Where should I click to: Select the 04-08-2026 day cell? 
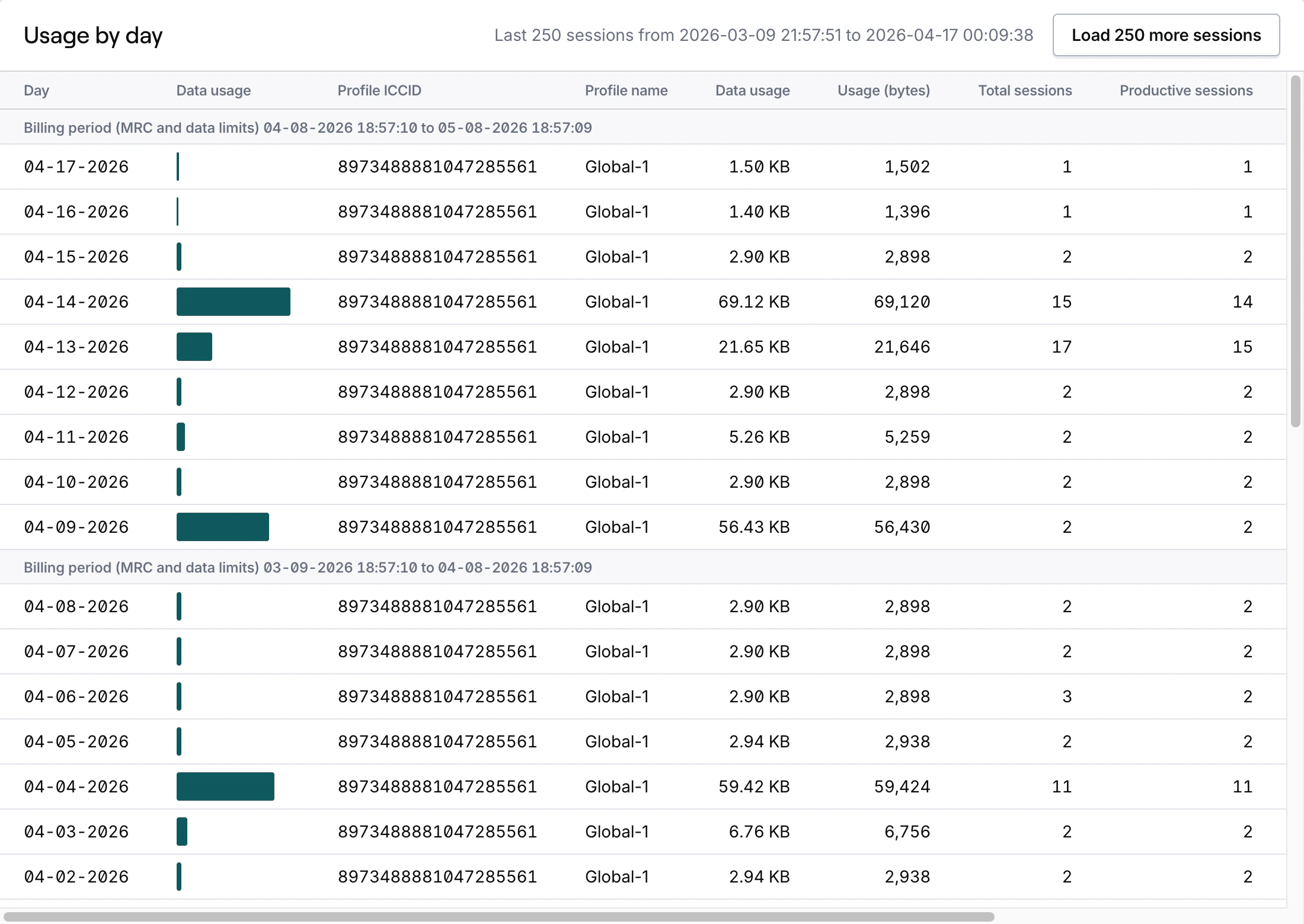[76, 606]
